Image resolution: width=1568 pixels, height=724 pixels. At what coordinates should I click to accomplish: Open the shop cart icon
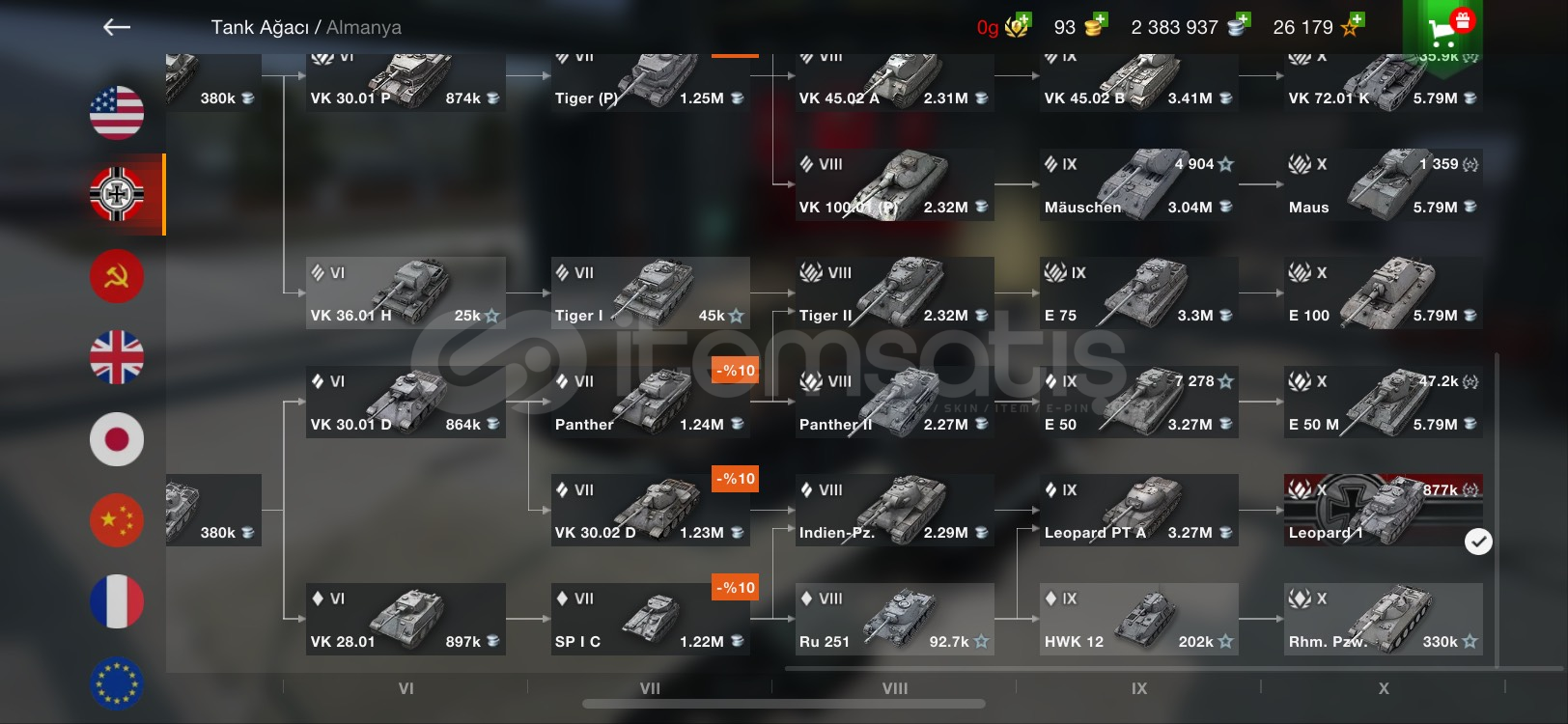point(1443,29)
